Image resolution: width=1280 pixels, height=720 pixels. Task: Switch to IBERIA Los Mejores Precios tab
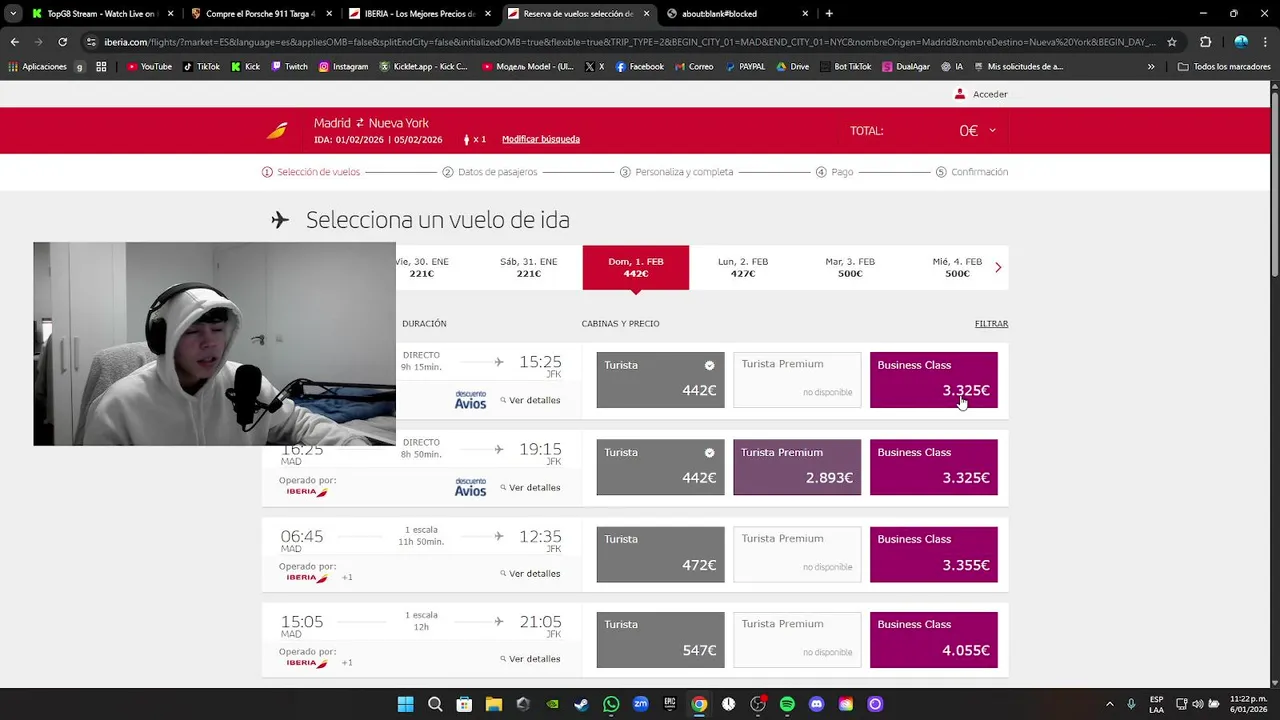tap(418, 14)
